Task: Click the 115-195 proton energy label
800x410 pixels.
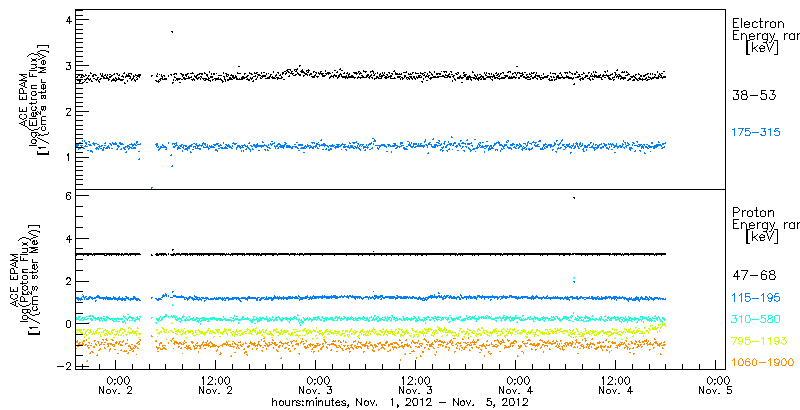Action: coord(756,298)
